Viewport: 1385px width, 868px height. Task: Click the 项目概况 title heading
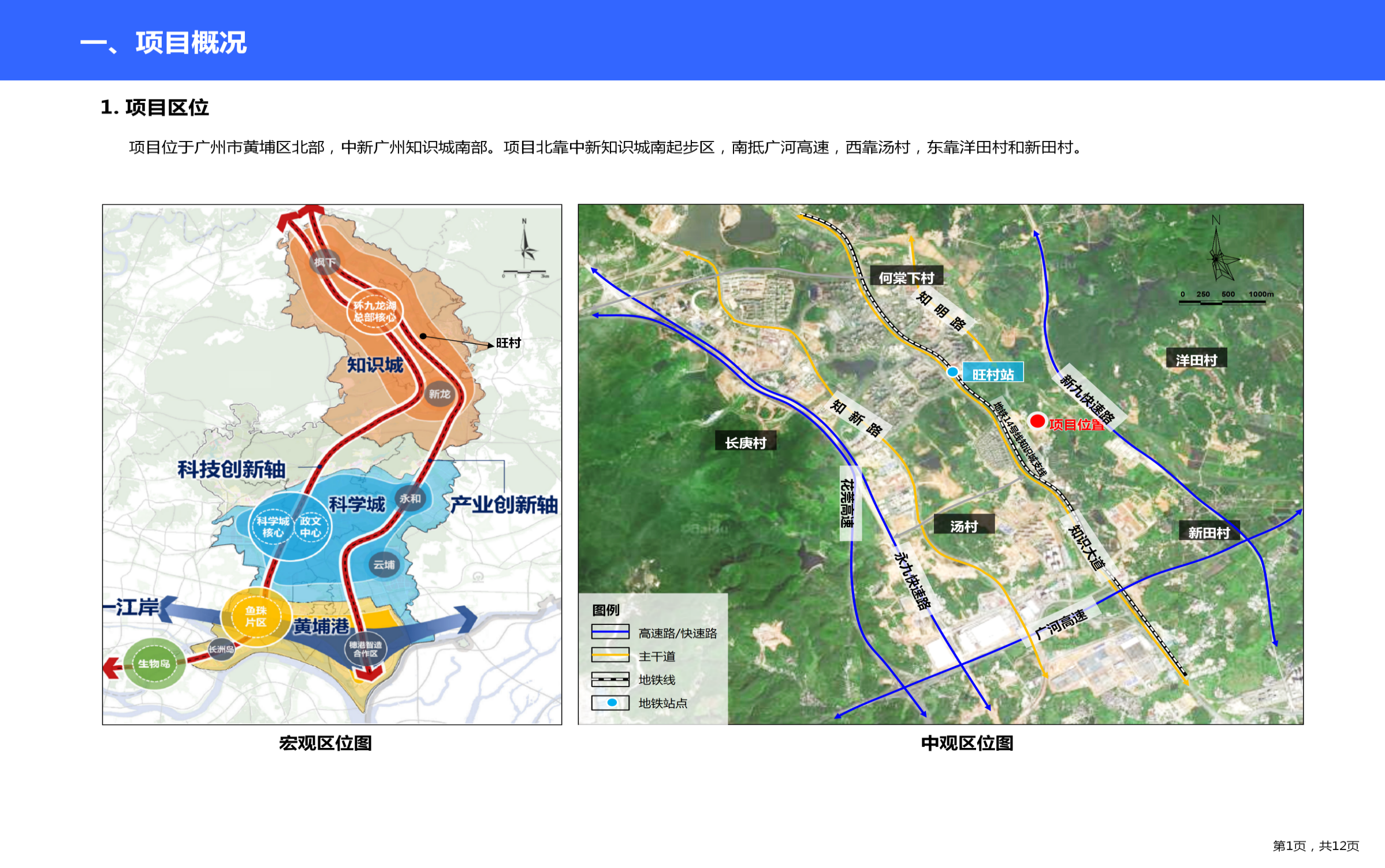(163, 43)
